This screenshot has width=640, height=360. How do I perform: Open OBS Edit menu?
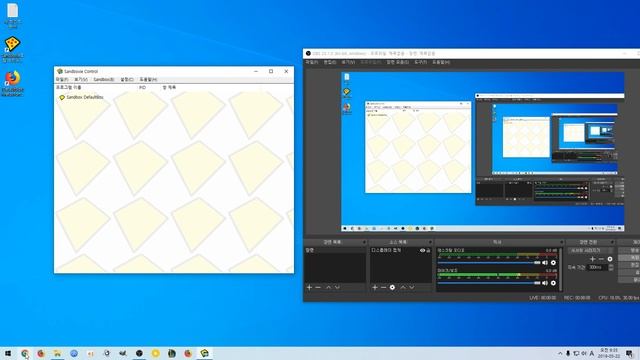(329, 62)
